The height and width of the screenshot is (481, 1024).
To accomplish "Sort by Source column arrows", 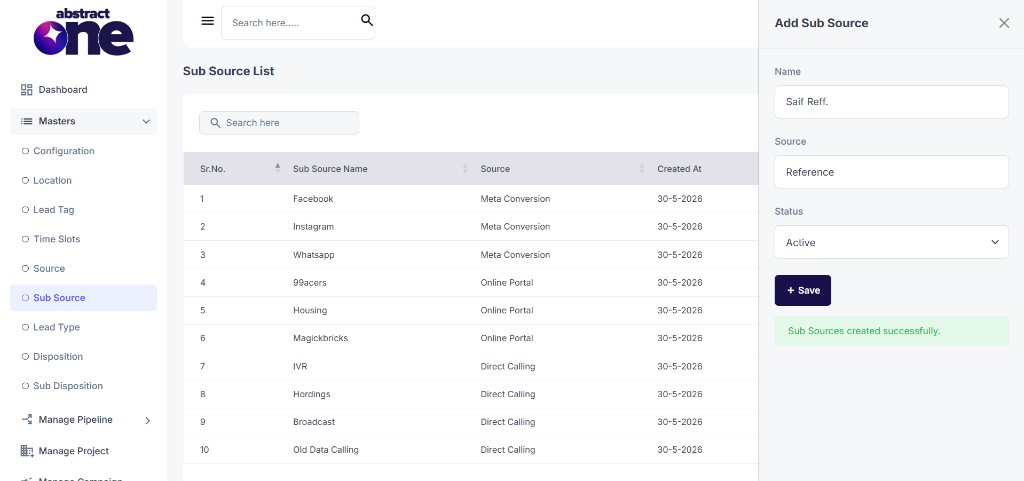I will [642, 168].
